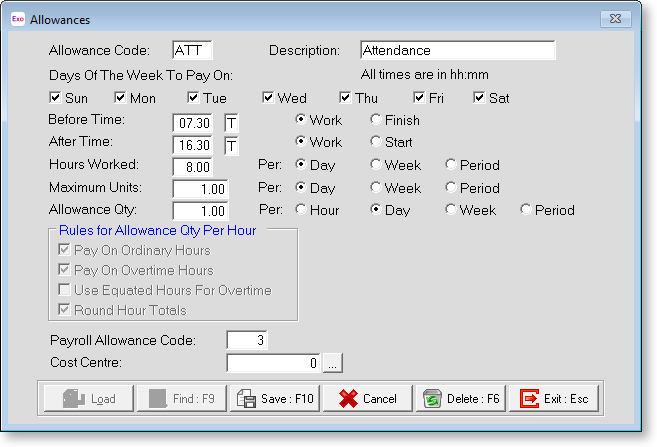Edit the Description text field

[456, 50]
